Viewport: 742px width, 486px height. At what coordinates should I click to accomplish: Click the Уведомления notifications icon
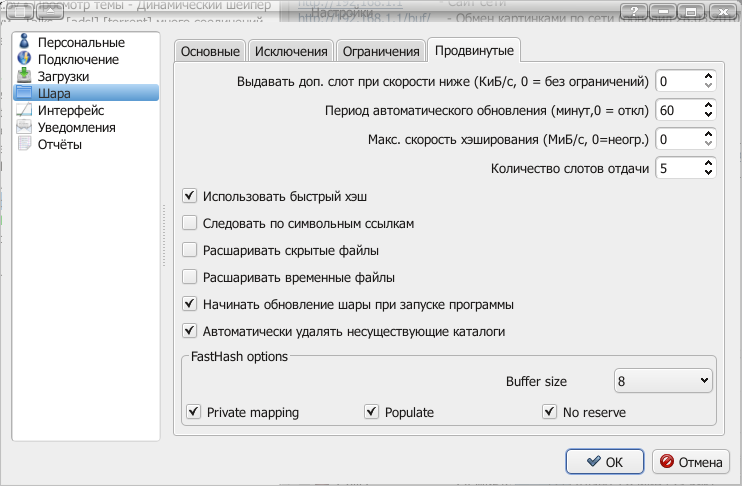(x=25, y=127)
